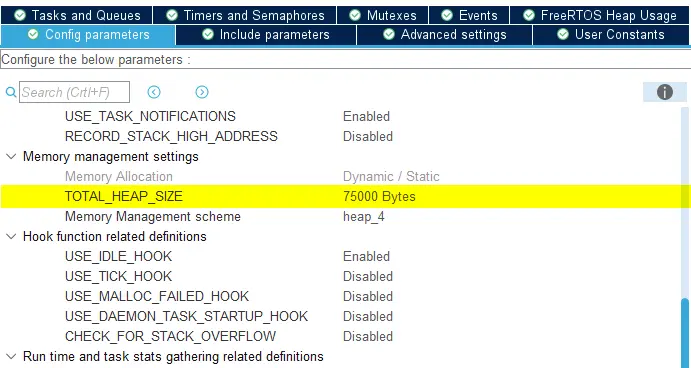Click the FreeRTOS Heap Usage check icon
This screenshot has width=691, height=368.
(529, 15)
